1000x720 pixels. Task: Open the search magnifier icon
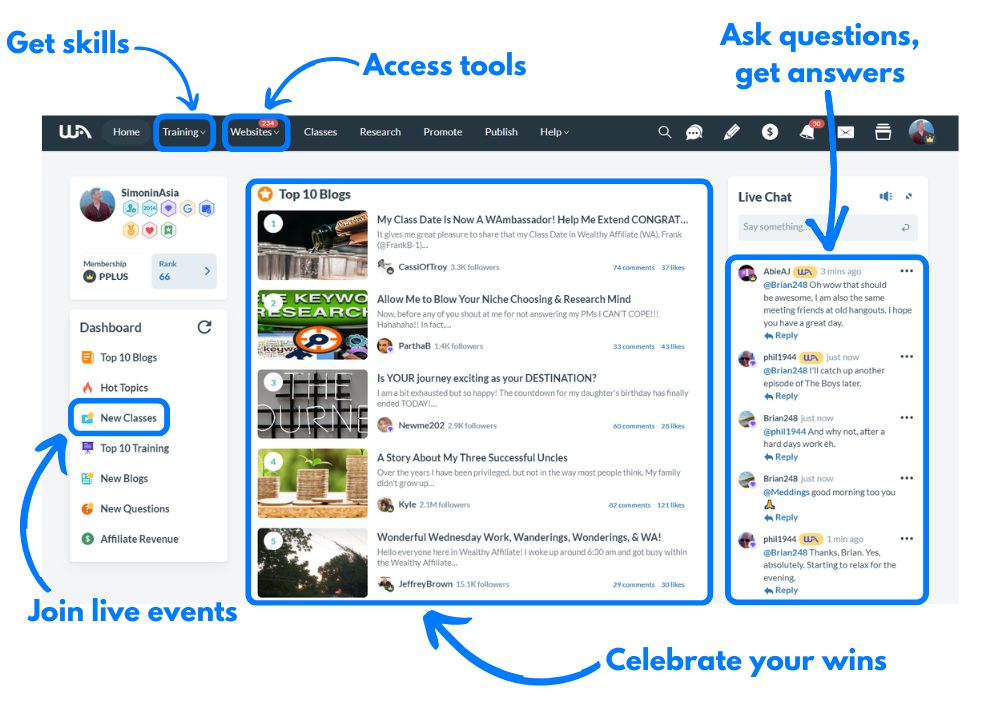(x=665, y=132)
